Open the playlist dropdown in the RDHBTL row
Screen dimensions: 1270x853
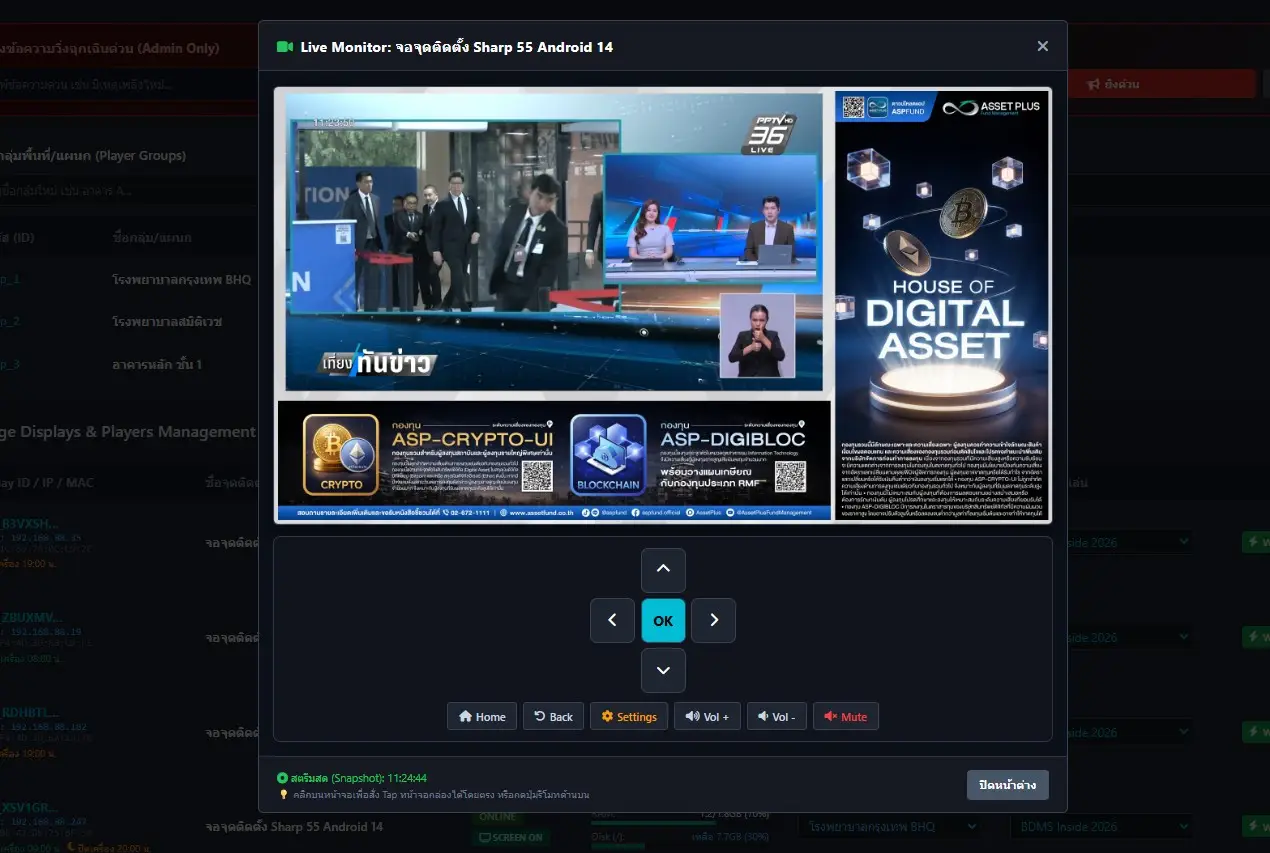(1130, 732)
